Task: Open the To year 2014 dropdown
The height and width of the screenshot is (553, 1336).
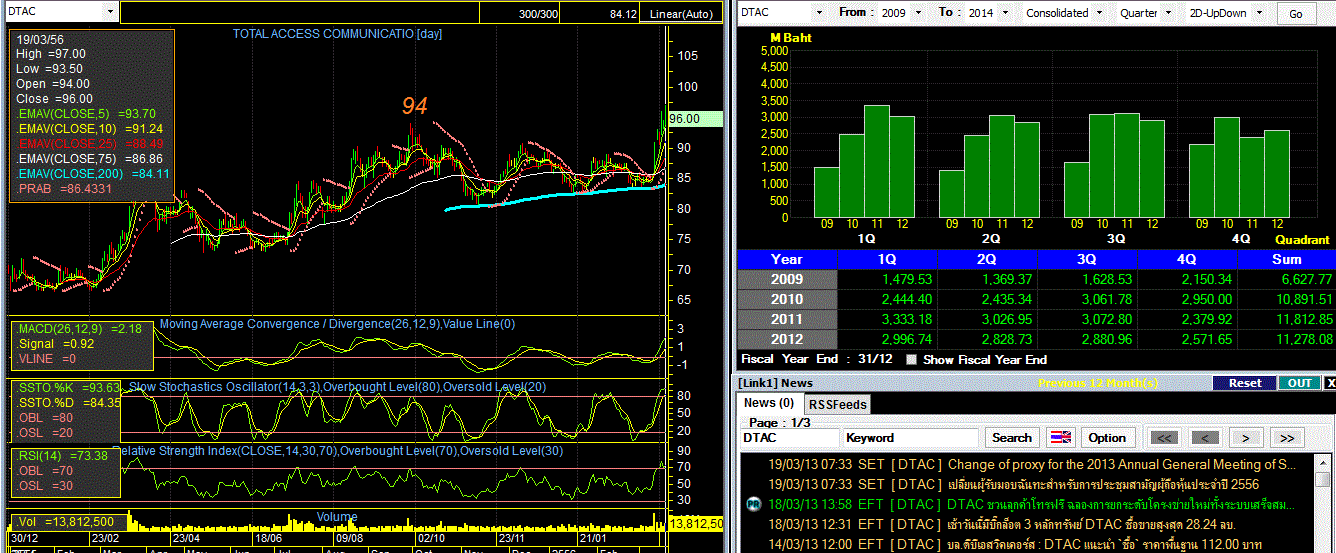Action: pos(1004,13)
